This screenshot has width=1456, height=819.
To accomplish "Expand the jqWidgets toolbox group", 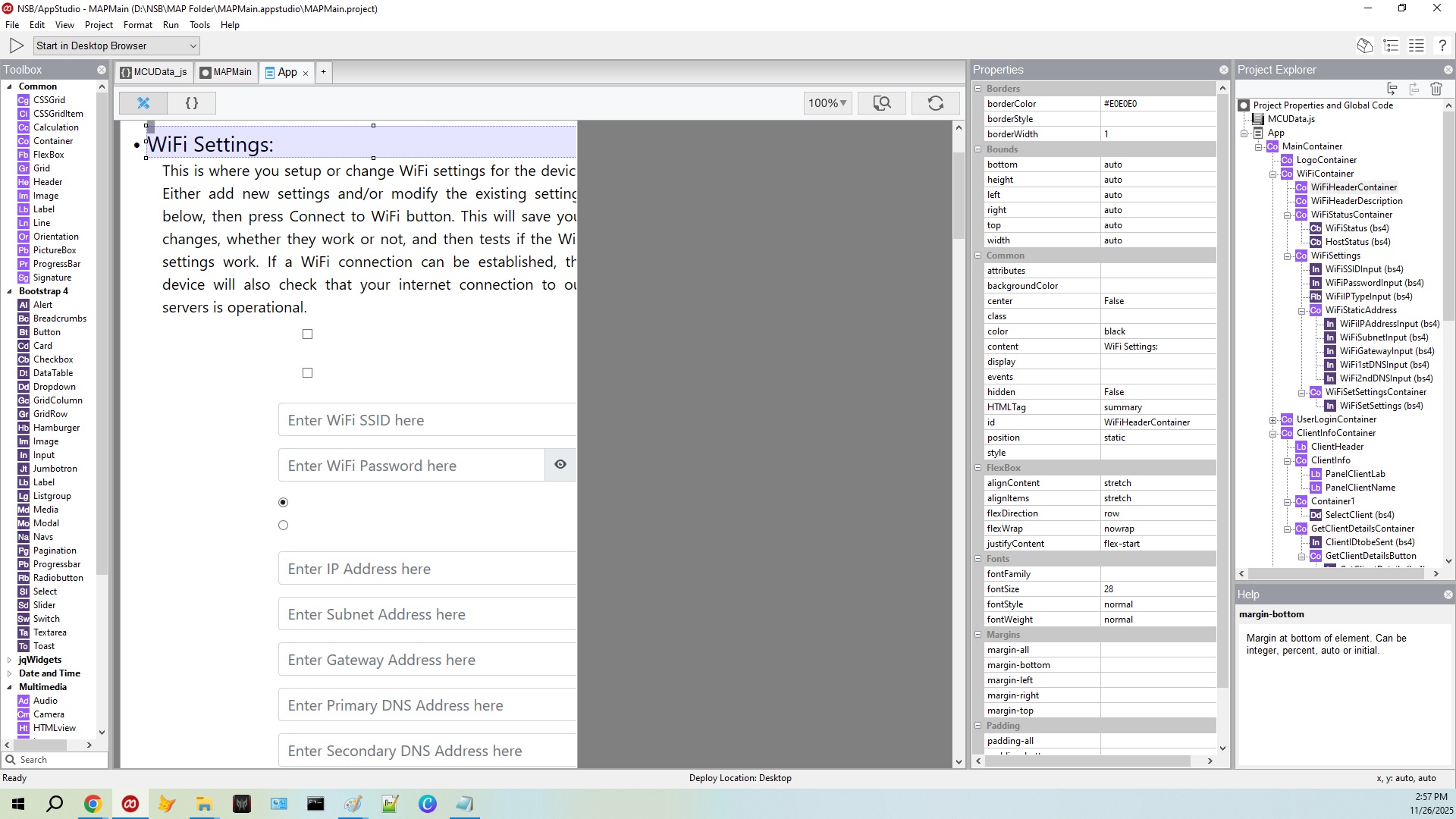I will 9,660.
